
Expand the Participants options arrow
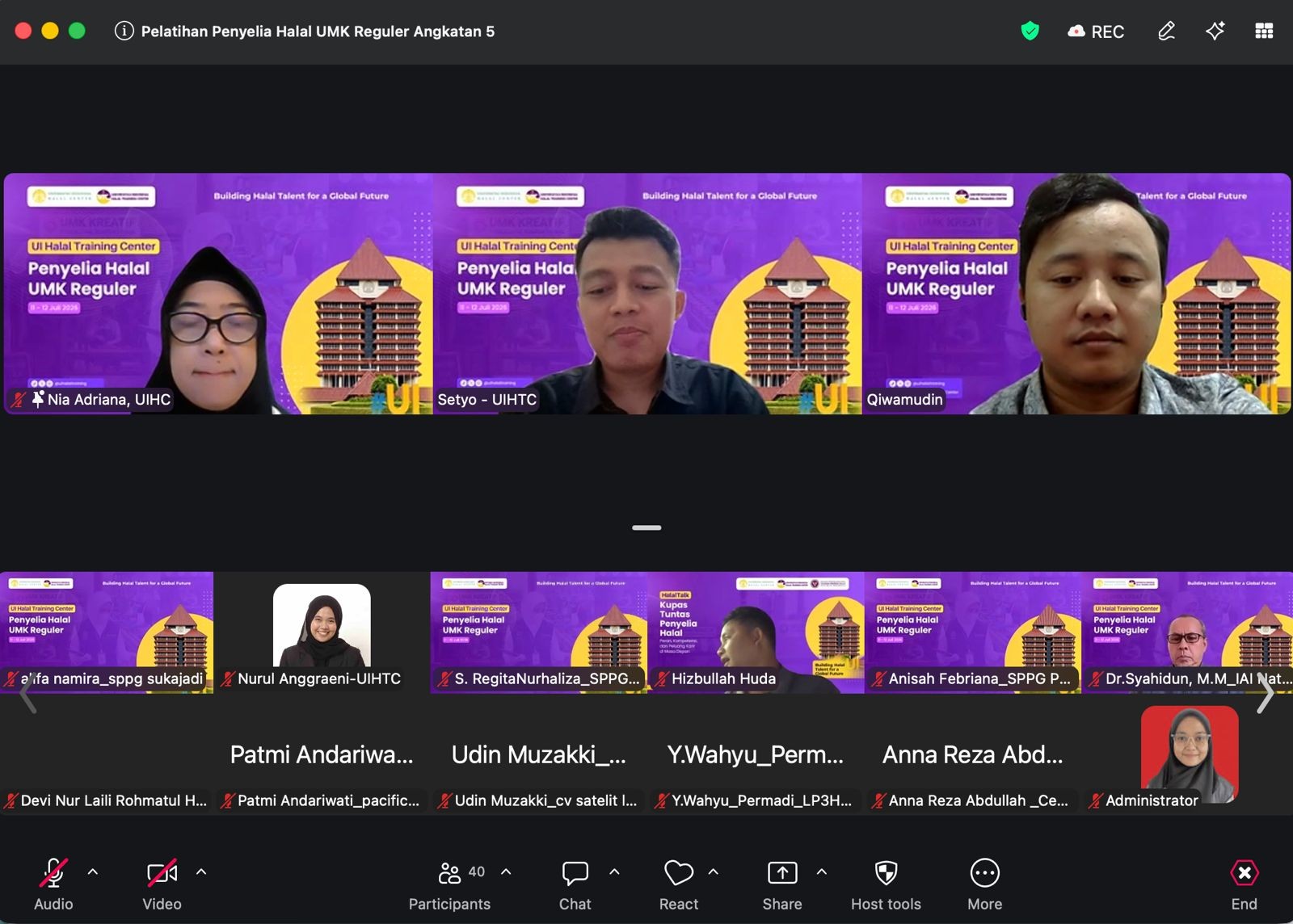[x=506, y=872]
